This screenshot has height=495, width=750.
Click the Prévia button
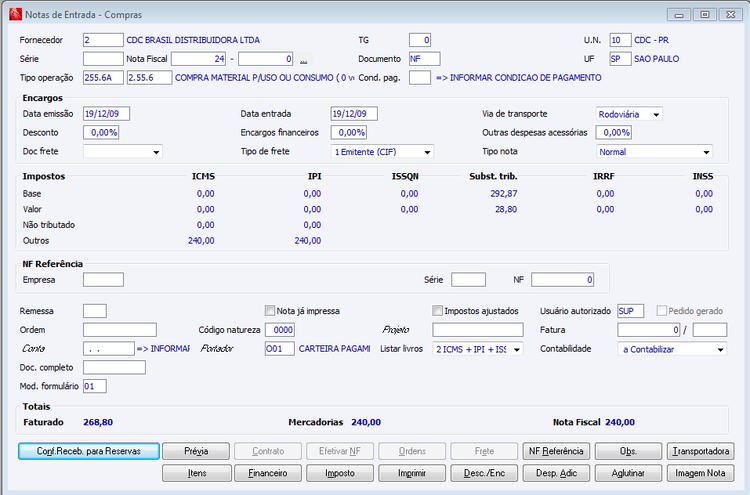[196, 451]
